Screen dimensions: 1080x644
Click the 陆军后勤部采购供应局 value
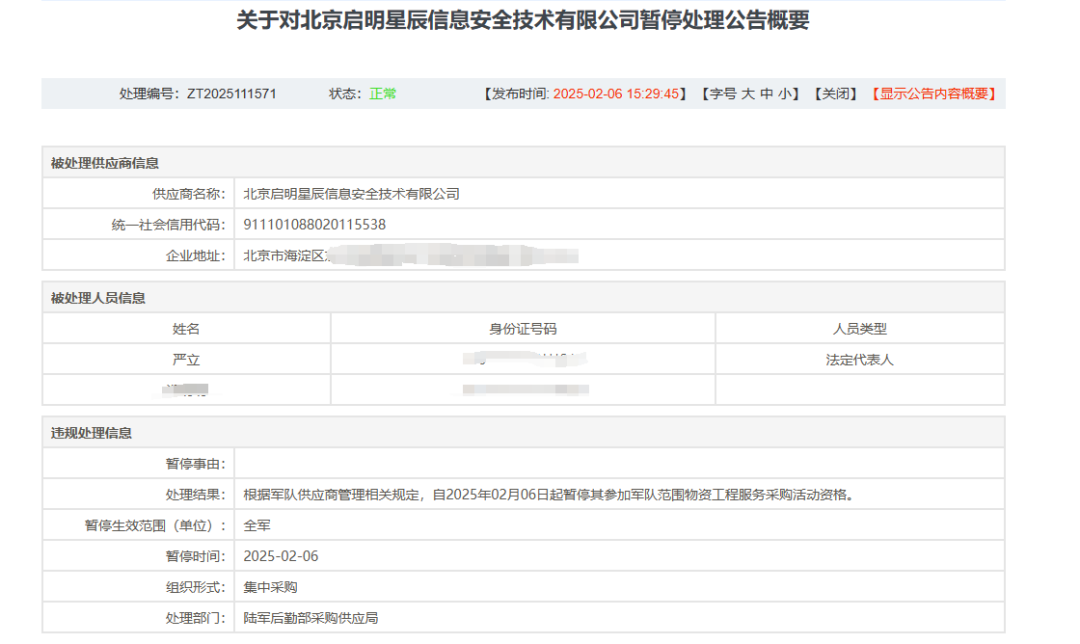point(311,618)
